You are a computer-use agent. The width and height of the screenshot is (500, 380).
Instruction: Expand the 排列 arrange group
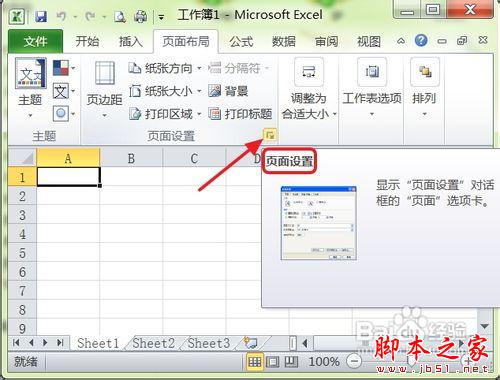[424, 88]
